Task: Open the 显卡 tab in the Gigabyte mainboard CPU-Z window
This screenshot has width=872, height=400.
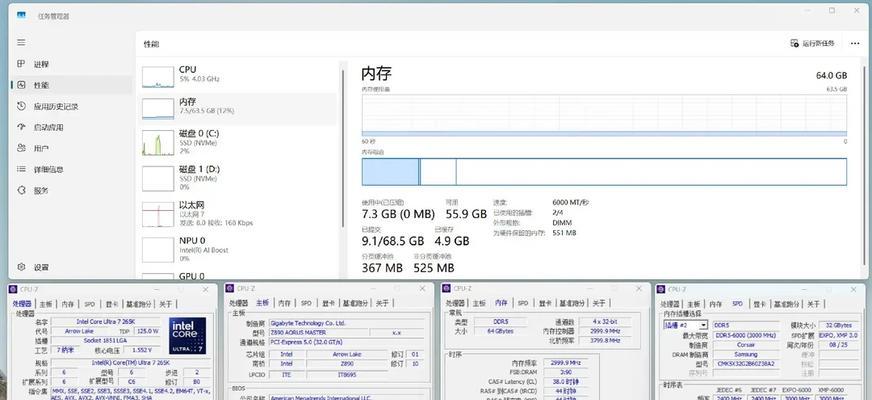Action: point(329,303)
